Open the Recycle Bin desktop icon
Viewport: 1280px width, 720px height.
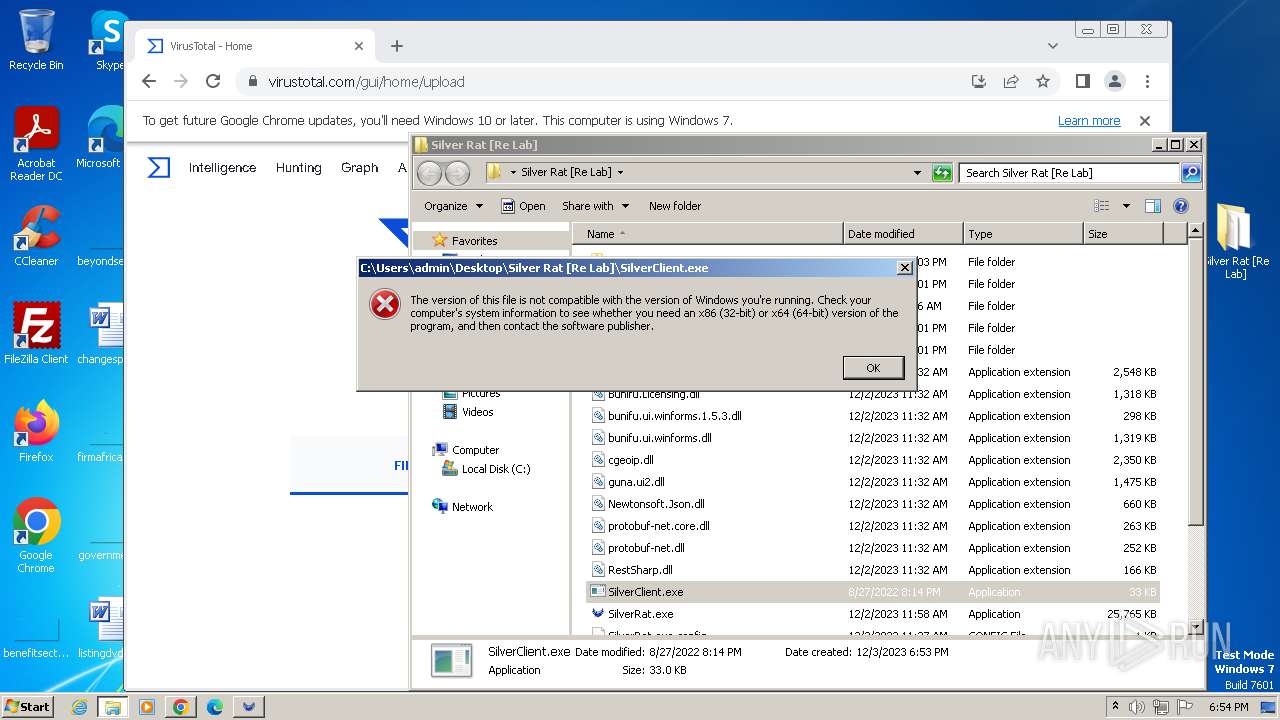click(x=36, y=40)
